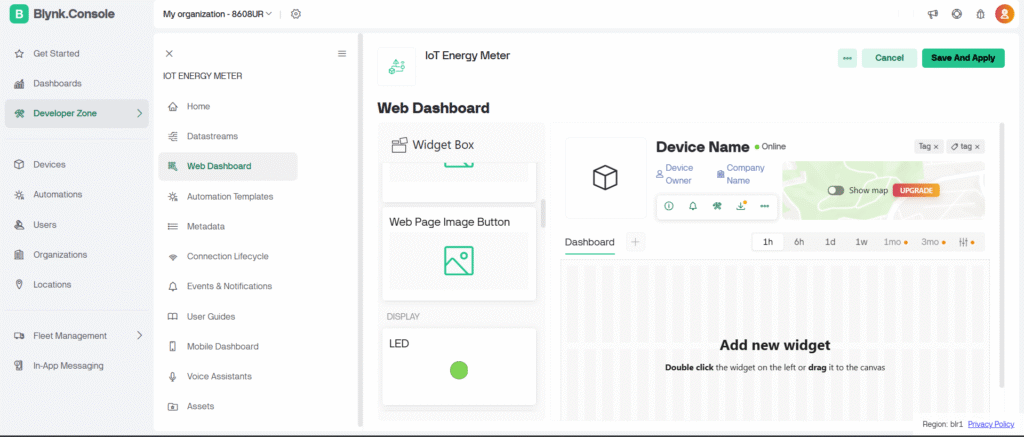Click the Cancel button

coord(889,57)
